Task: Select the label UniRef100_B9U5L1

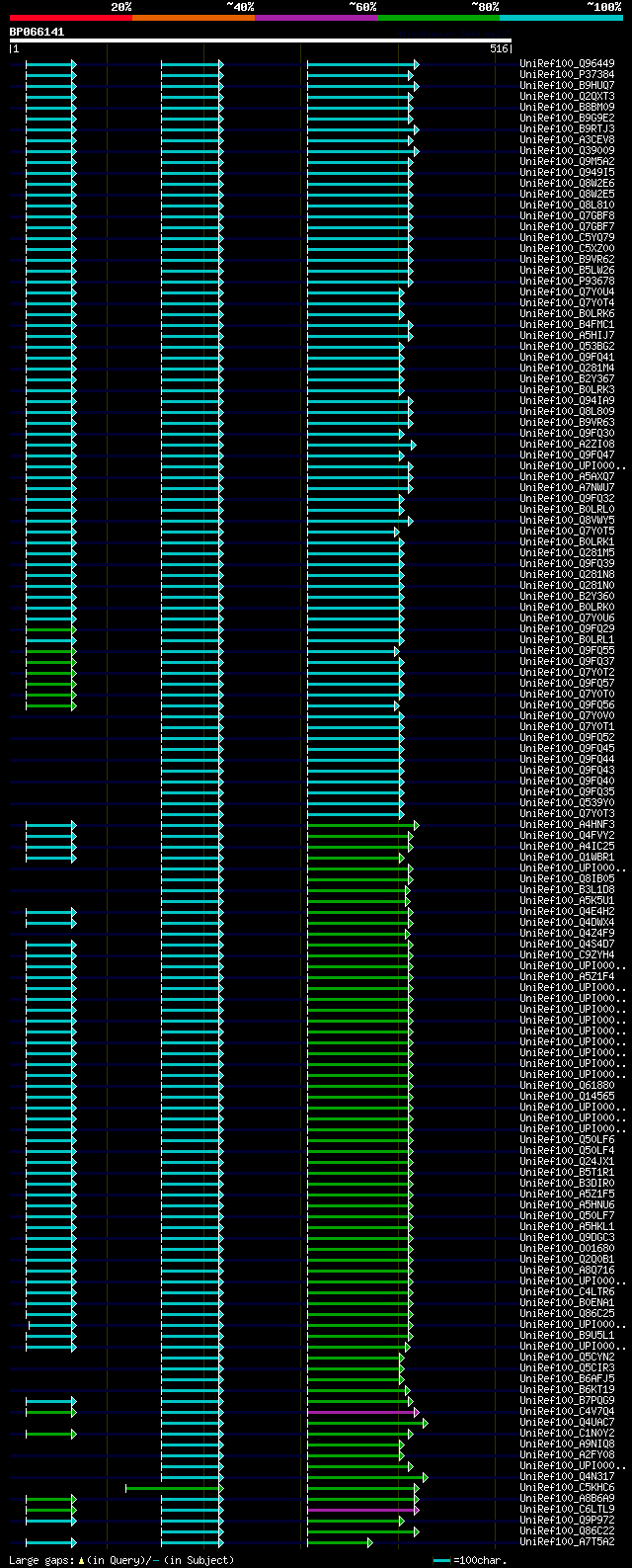Action: pyautogui.click(x=567, y=1336)
